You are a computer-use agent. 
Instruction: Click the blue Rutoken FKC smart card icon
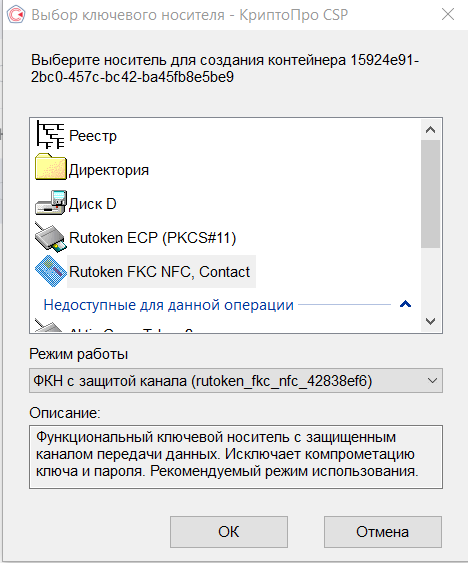point(51,271)
